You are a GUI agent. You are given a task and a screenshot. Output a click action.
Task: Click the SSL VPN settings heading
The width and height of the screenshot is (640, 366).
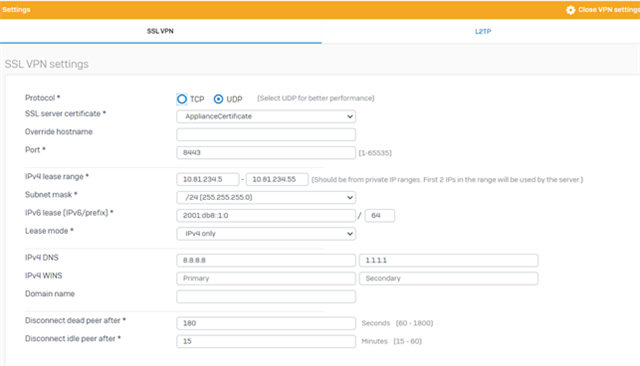click(x=47, y=64)
